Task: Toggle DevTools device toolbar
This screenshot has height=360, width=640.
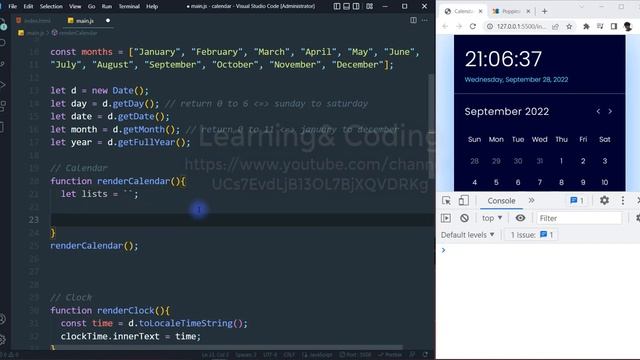Action: tap(463, 200)
